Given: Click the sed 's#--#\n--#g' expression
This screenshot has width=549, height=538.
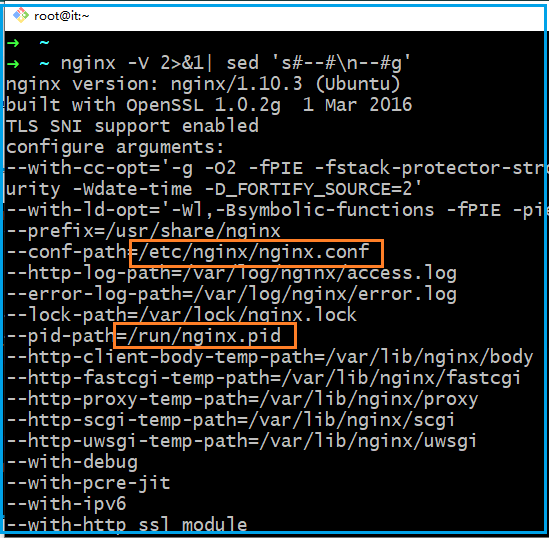Looking at the screenshot, I should [318, 63].
